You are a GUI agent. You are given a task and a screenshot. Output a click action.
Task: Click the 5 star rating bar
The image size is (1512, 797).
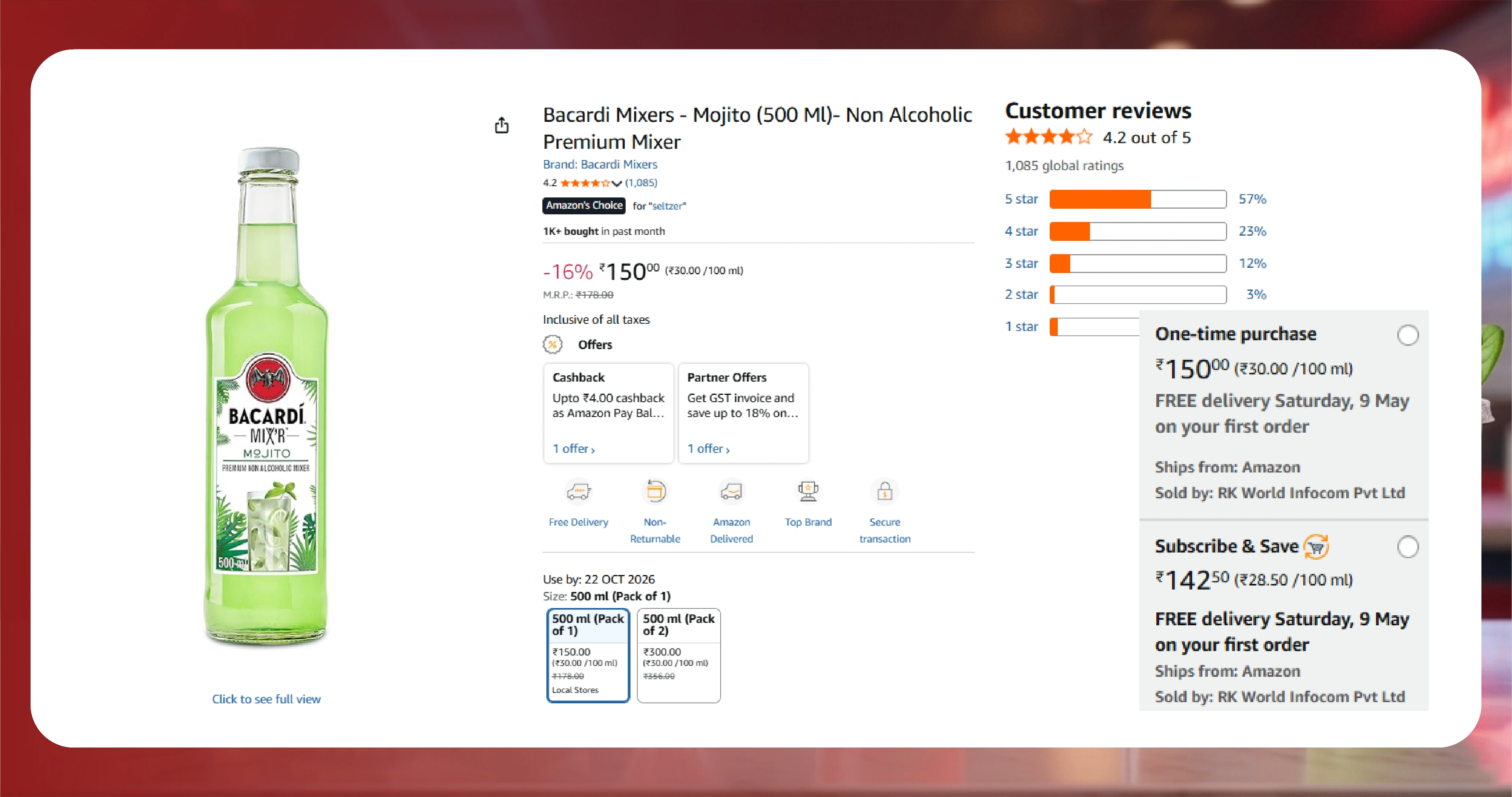click(x=1137, y=199)
